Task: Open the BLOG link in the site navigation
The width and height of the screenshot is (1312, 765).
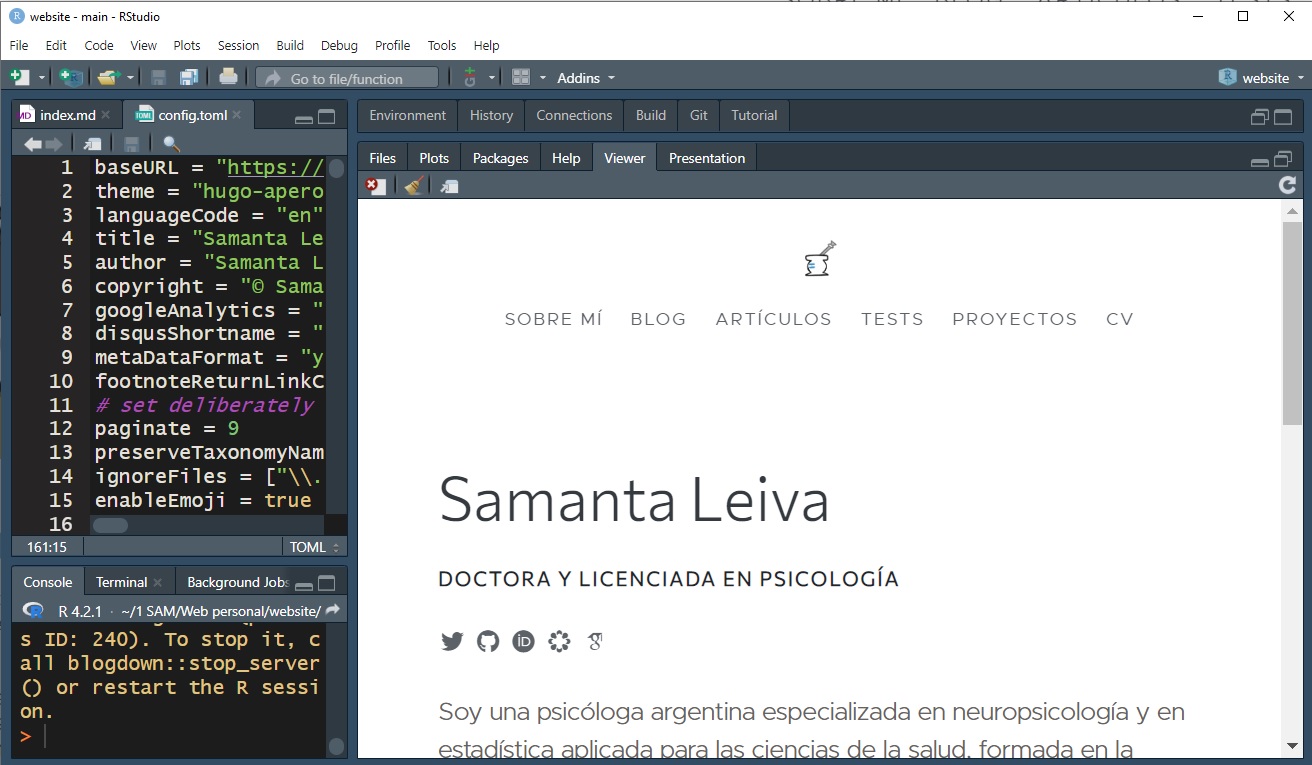Action: click(658, 319)
